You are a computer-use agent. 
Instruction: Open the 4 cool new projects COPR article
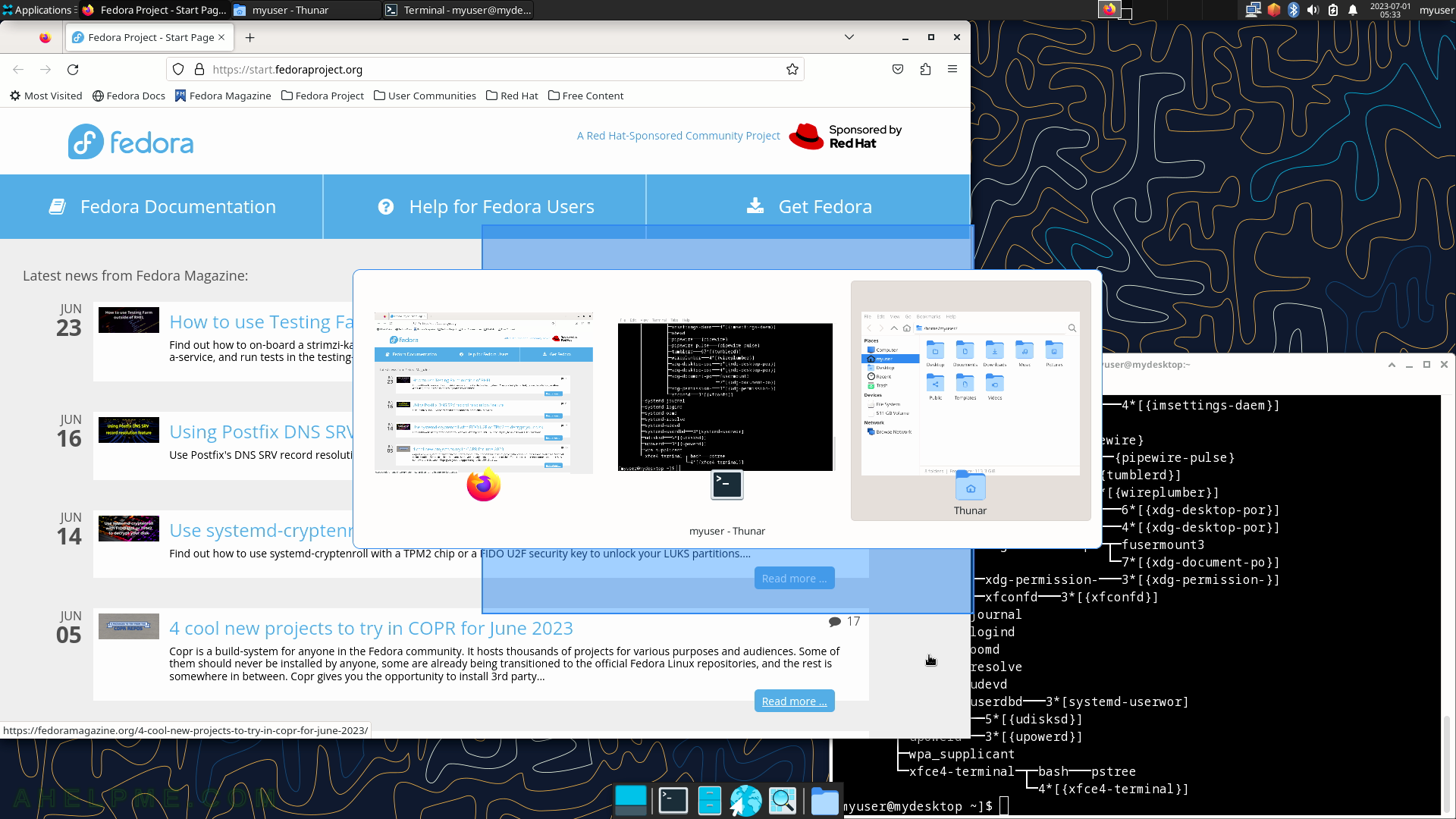point(371,628)
